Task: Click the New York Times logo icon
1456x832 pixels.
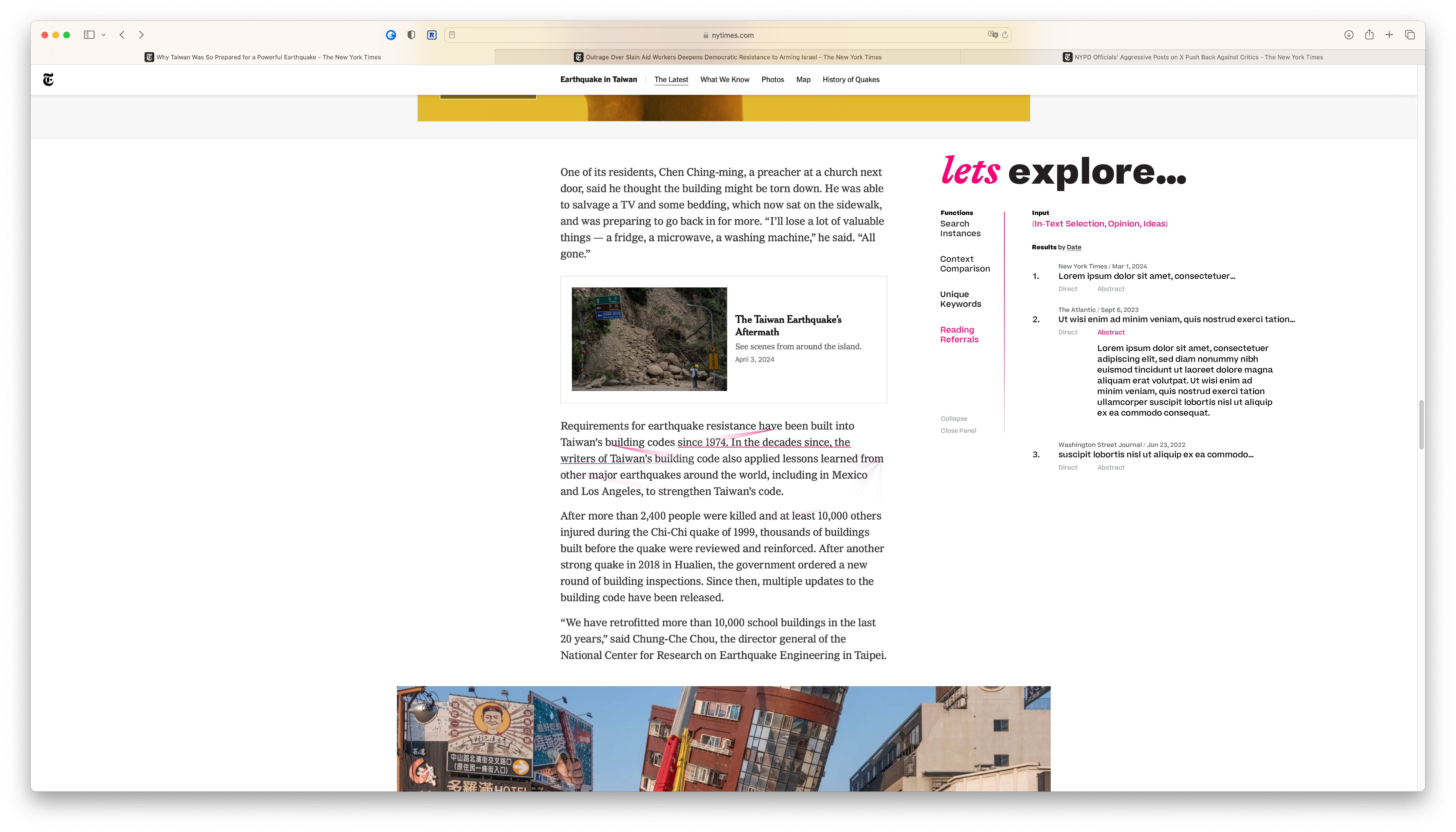Action: point(49,80)
